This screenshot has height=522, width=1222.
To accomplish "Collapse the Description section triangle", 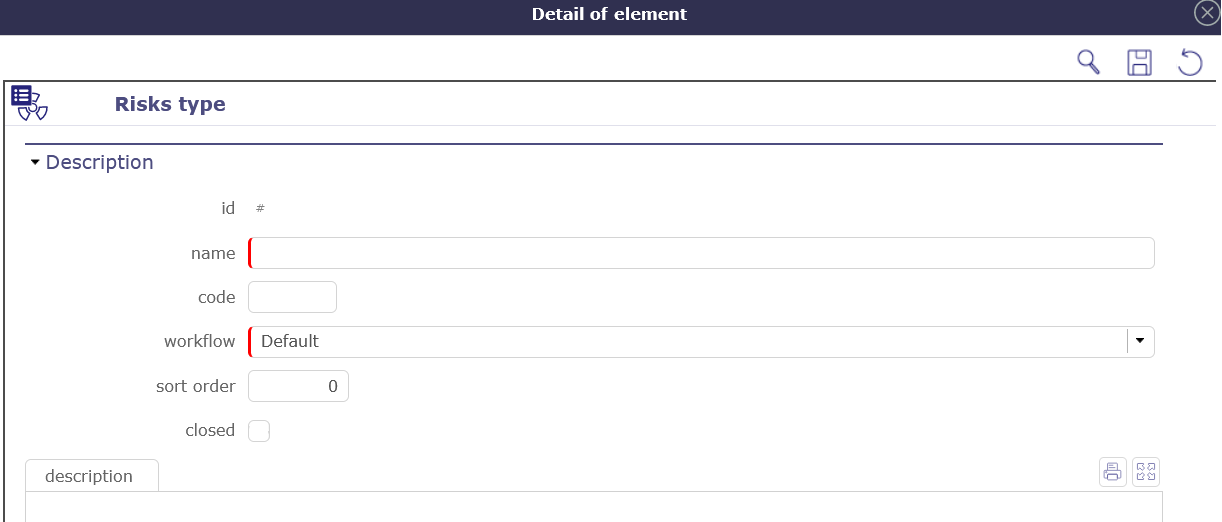I will (35, 162).
